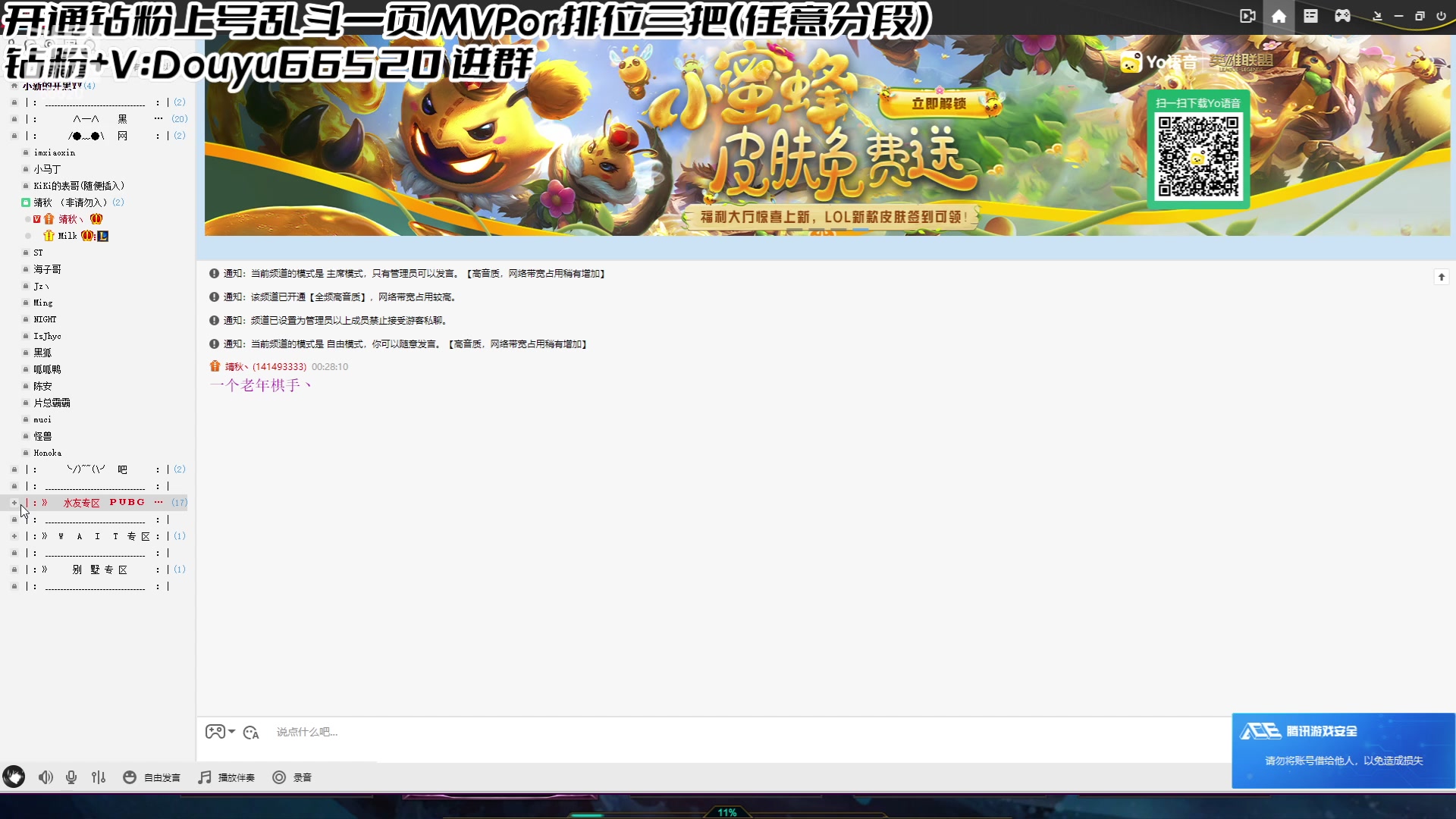This screenshot has width=1456, height=819.
Task: Open the /●﹏●\ 网 channel row
Action: (x=99, y=136)
